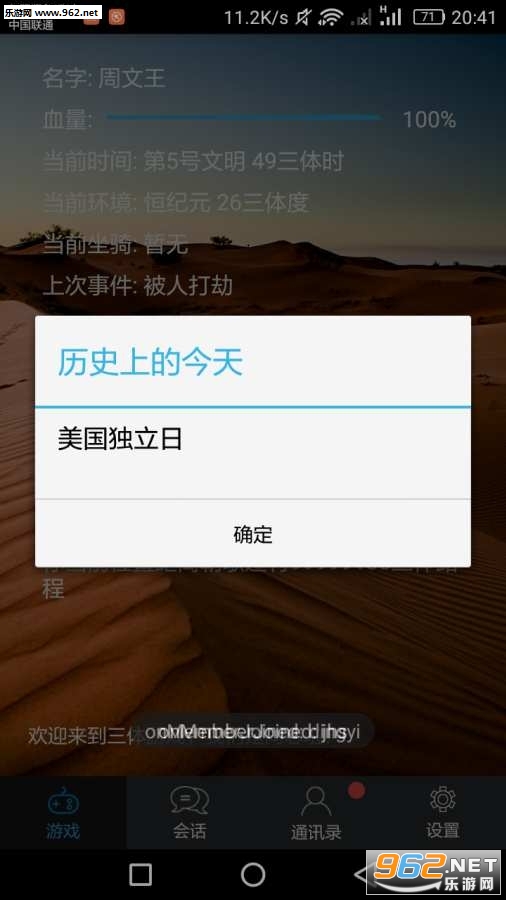Open the 会话 chat bubbles icon
Screen dimensions: 506x900
pyautogui.click(x=189, y=800)
